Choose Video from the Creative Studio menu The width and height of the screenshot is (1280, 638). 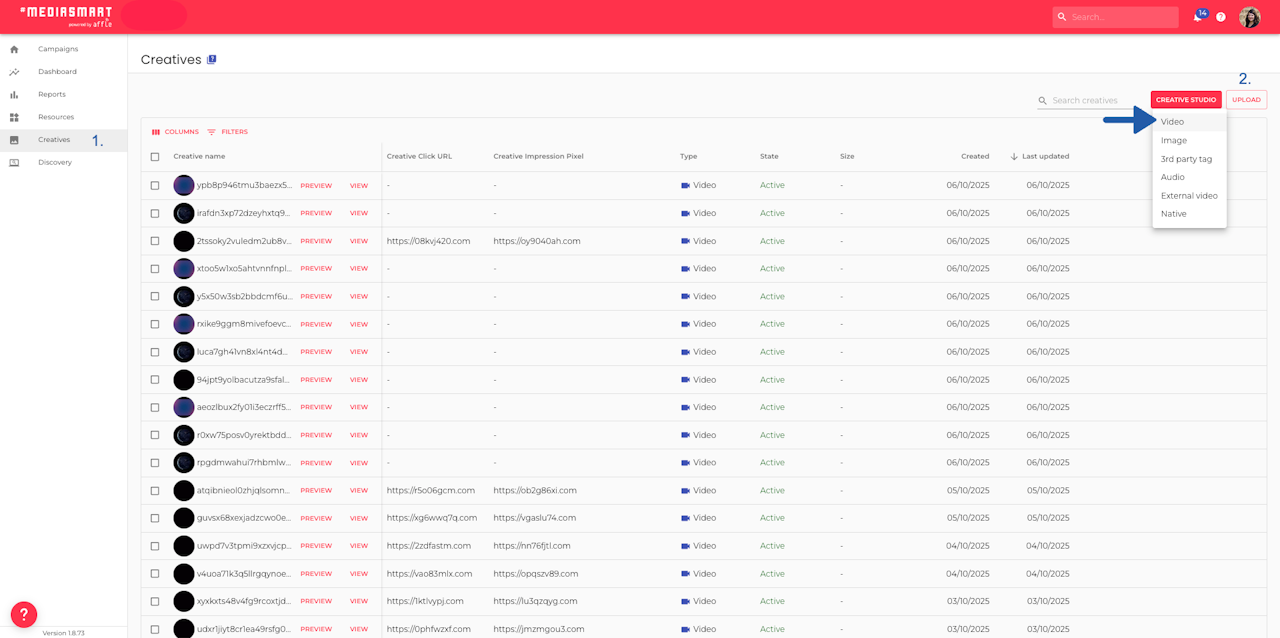click(1173, 122)
